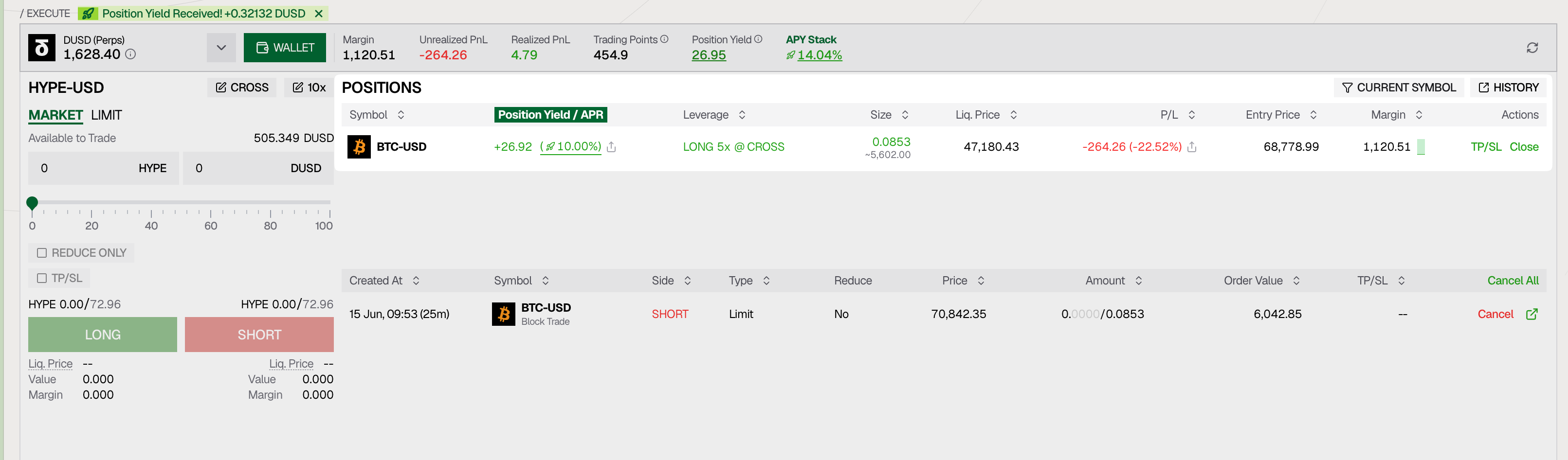Click the HYPE amount input field

click(104, 168)
